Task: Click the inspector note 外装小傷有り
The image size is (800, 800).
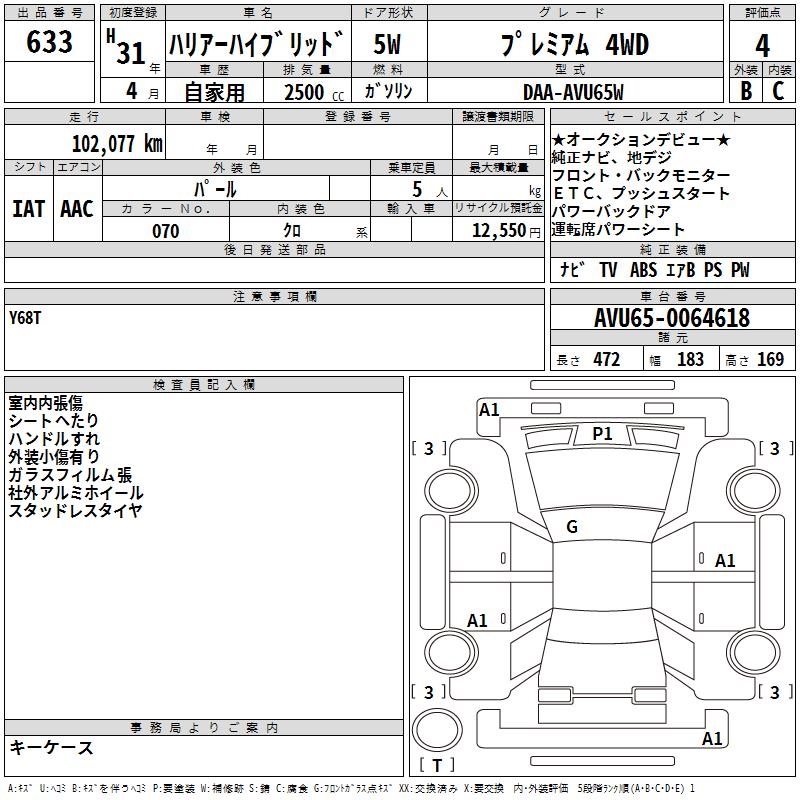Action: click(54, 456)
